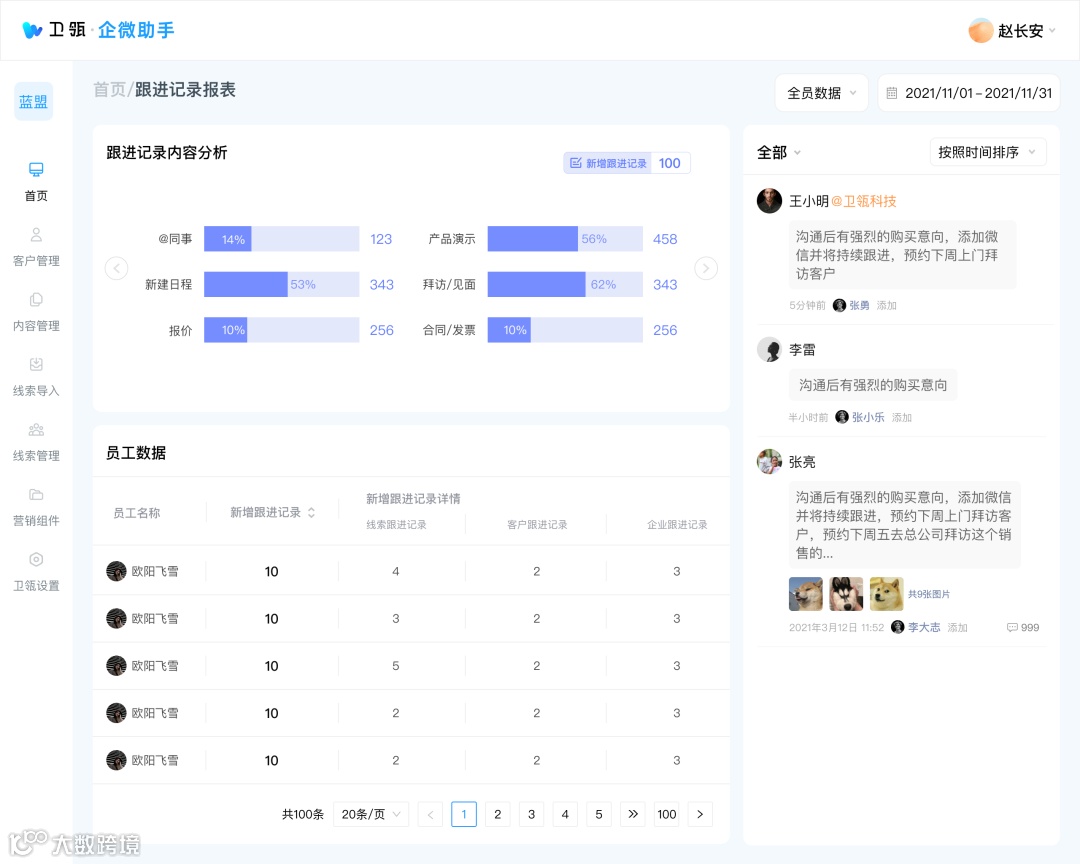Select 客户管理 menu label
This screenshot has width=1080, height=864.
coord(36,260)
